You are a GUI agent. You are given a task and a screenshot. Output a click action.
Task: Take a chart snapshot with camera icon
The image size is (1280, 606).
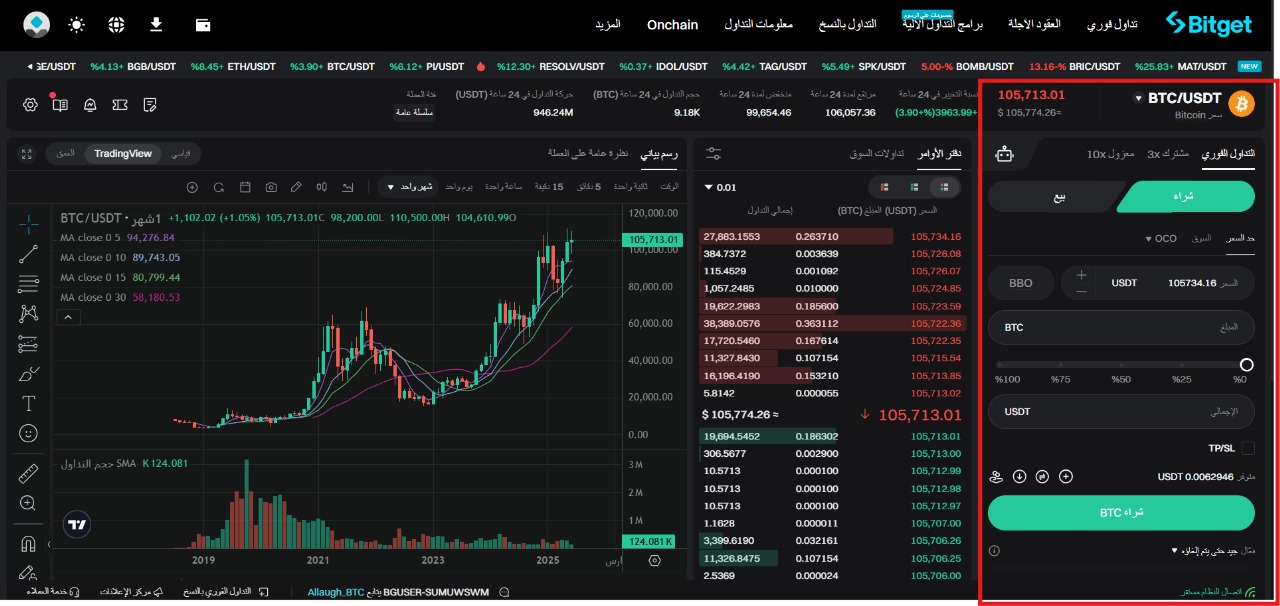(x=271, y=187)
